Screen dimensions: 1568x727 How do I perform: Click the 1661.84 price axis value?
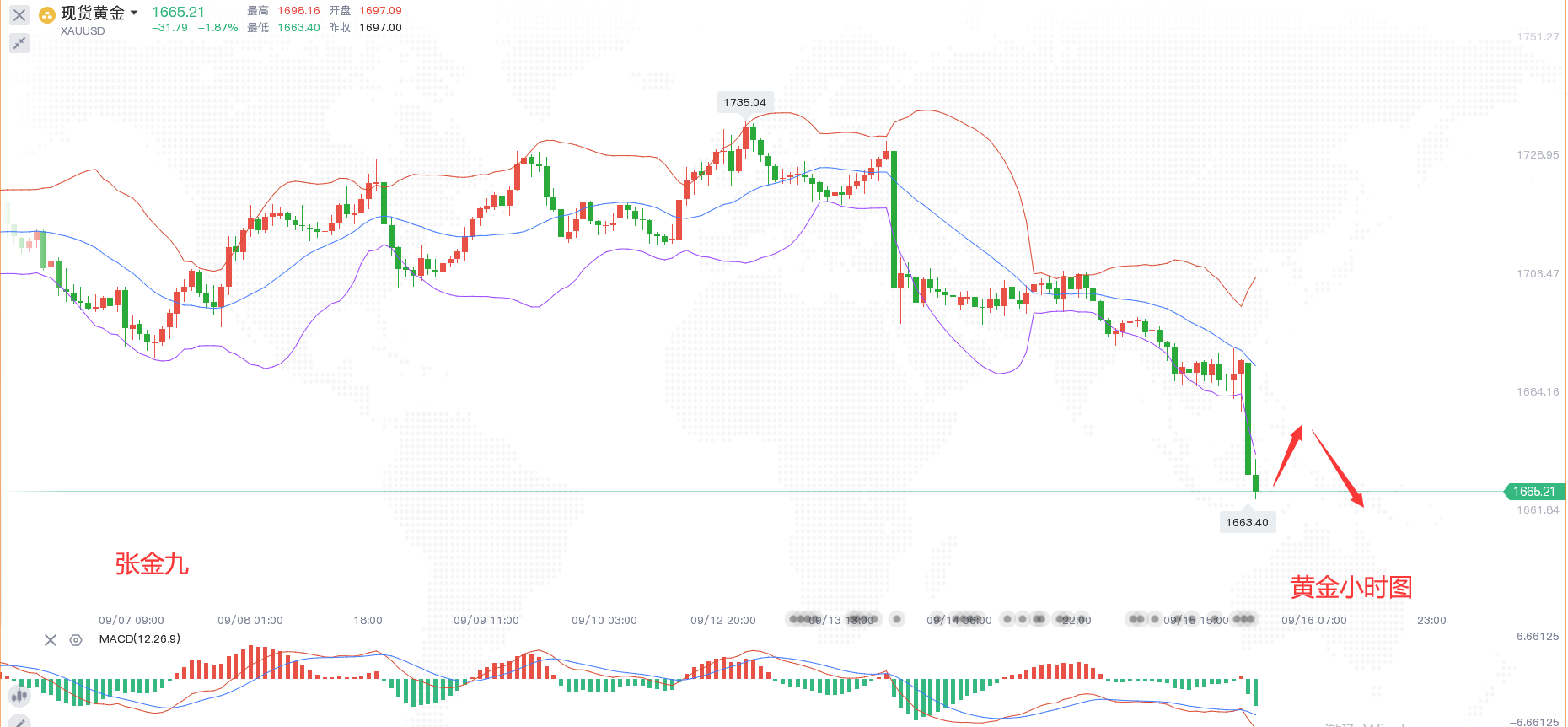point(1538,510)
